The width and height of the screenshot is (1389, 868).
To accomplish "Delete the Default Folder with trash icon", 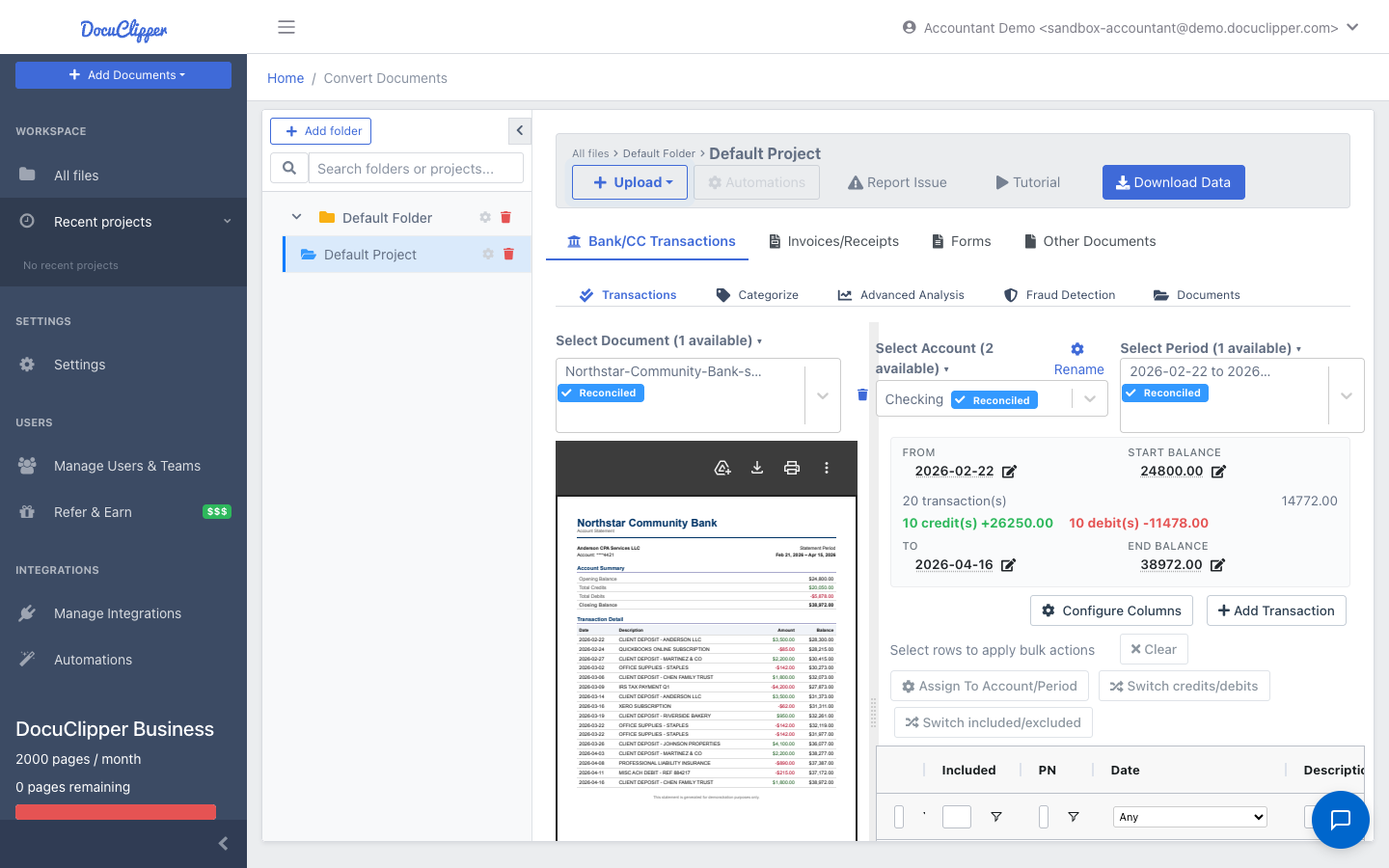I will coord(505,218).
